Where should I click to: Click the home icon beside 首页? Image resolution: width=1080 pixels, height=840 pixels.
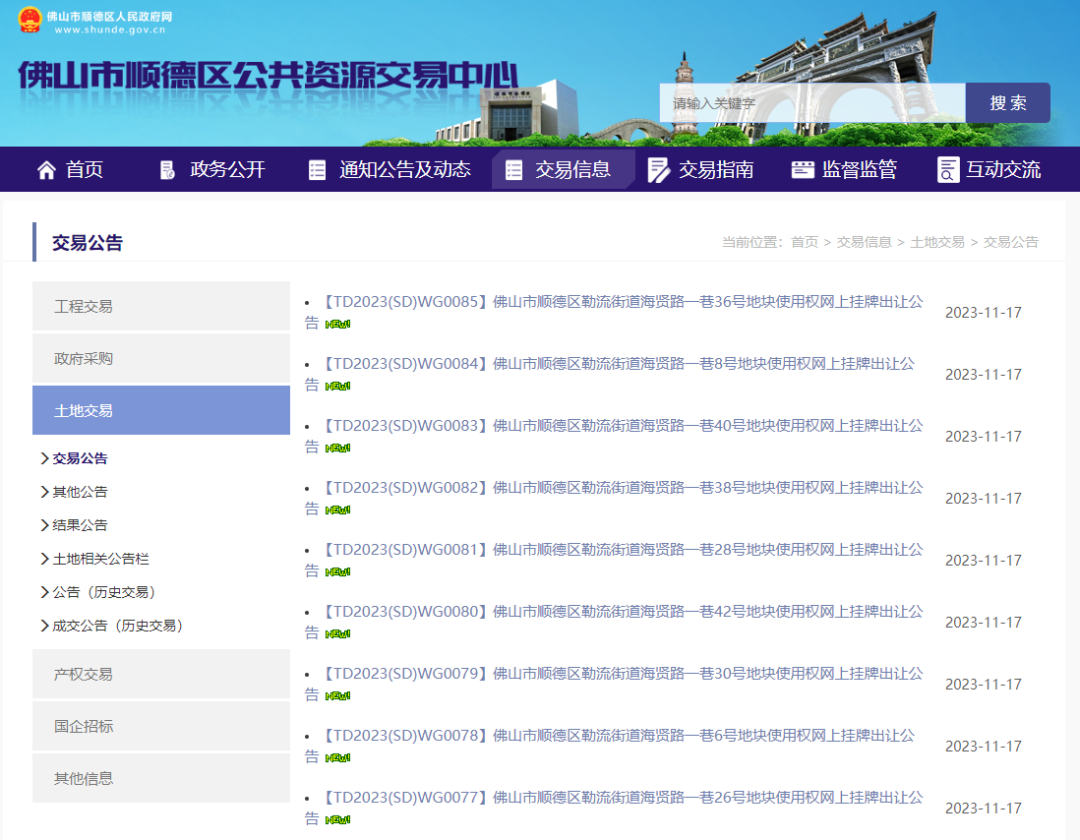click(x=46, y=170)
